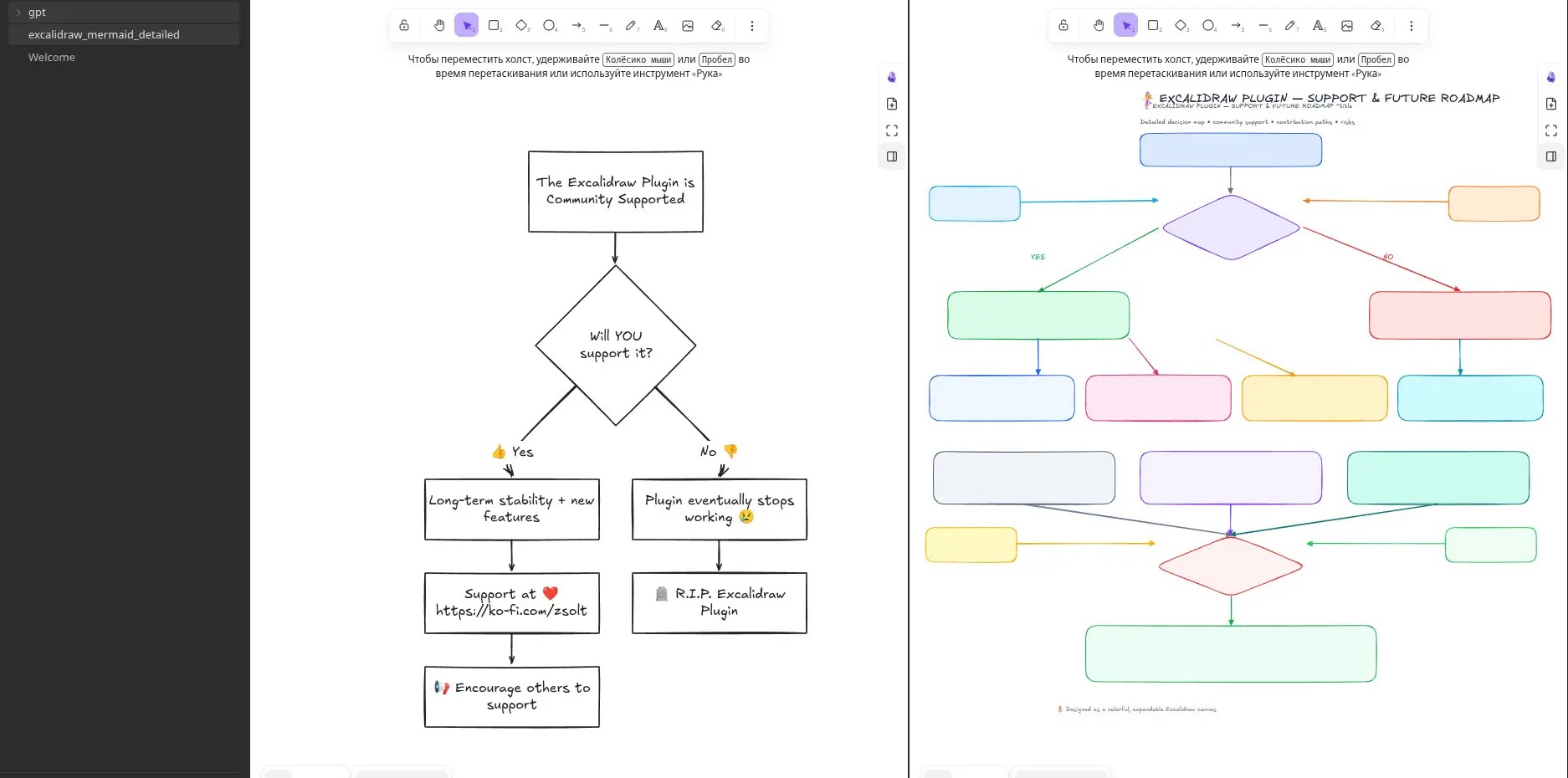Activate Arrow tool in the black-and-white flowchart toolbar

click(577, 26)
